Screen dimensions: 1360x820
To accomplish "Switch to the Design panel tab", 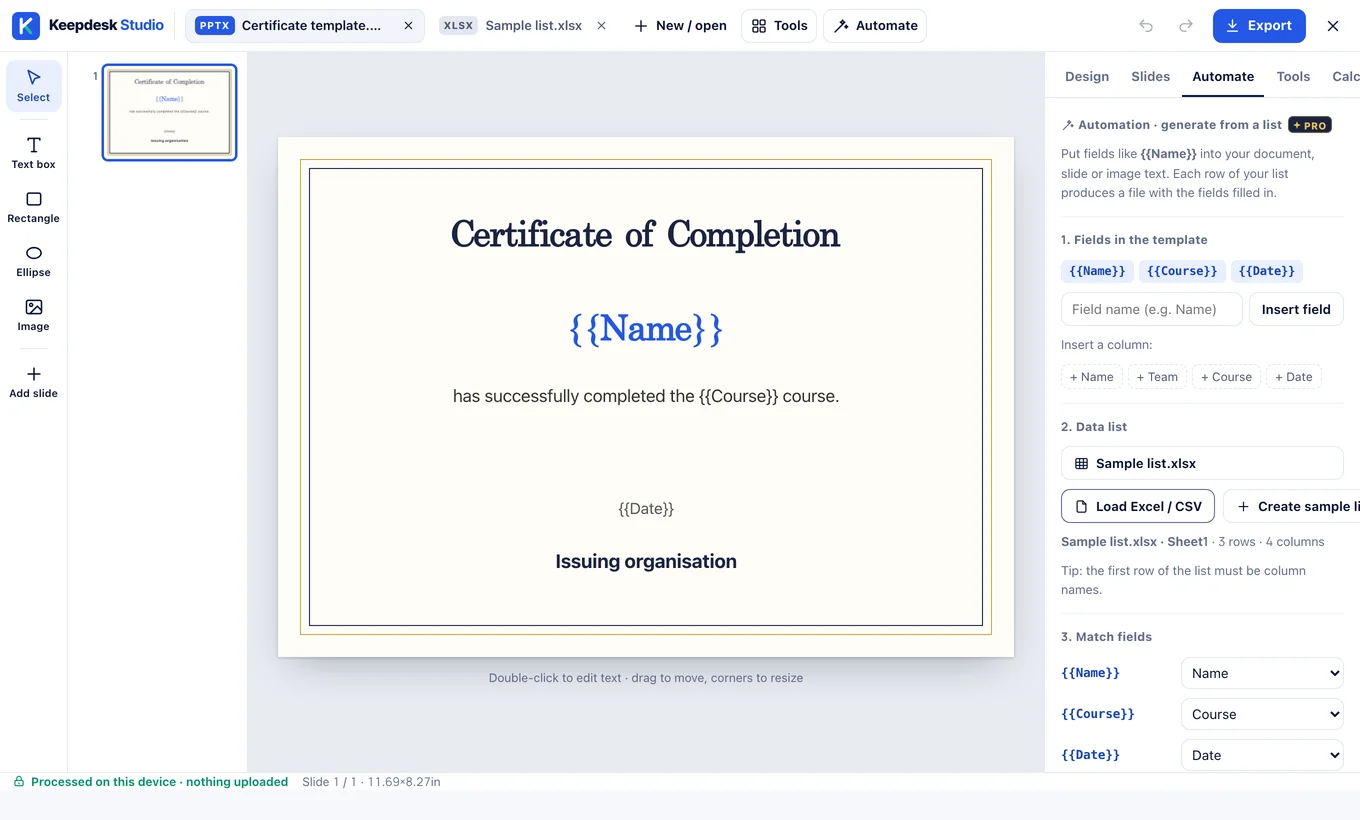I will point(1087,76).
